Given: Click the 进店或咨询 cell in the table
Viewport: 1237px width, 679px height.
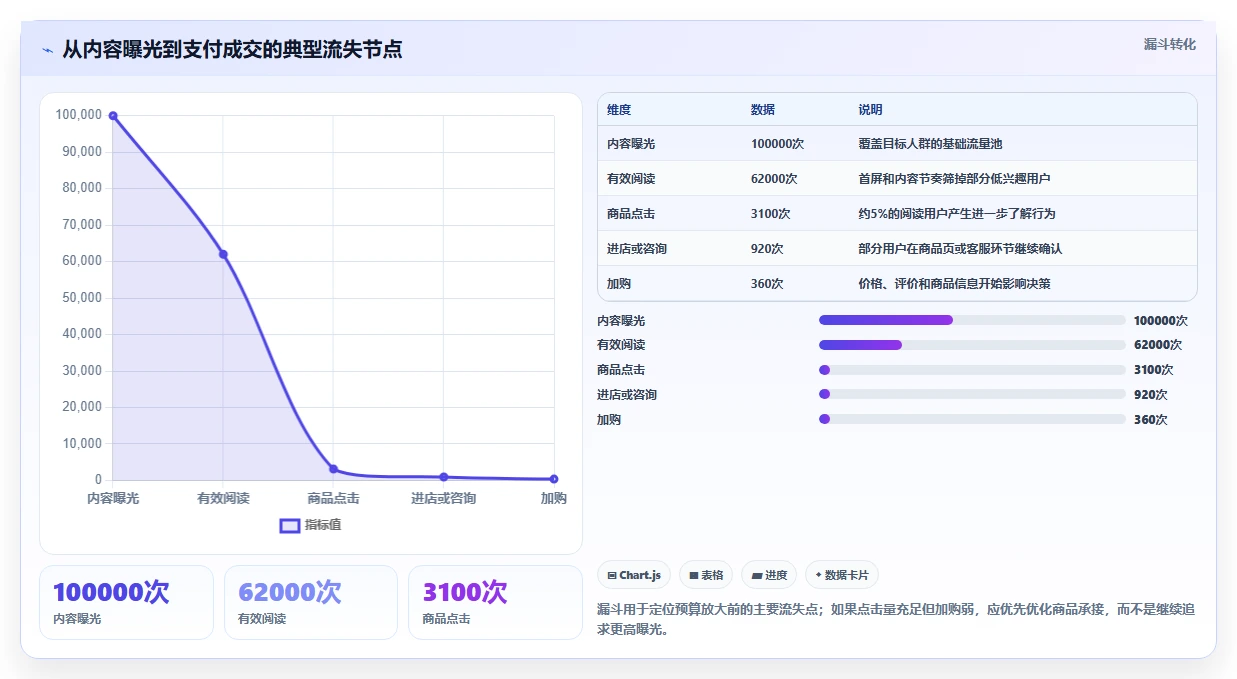Looking at the screenshot, I should [x=637, y=249].
